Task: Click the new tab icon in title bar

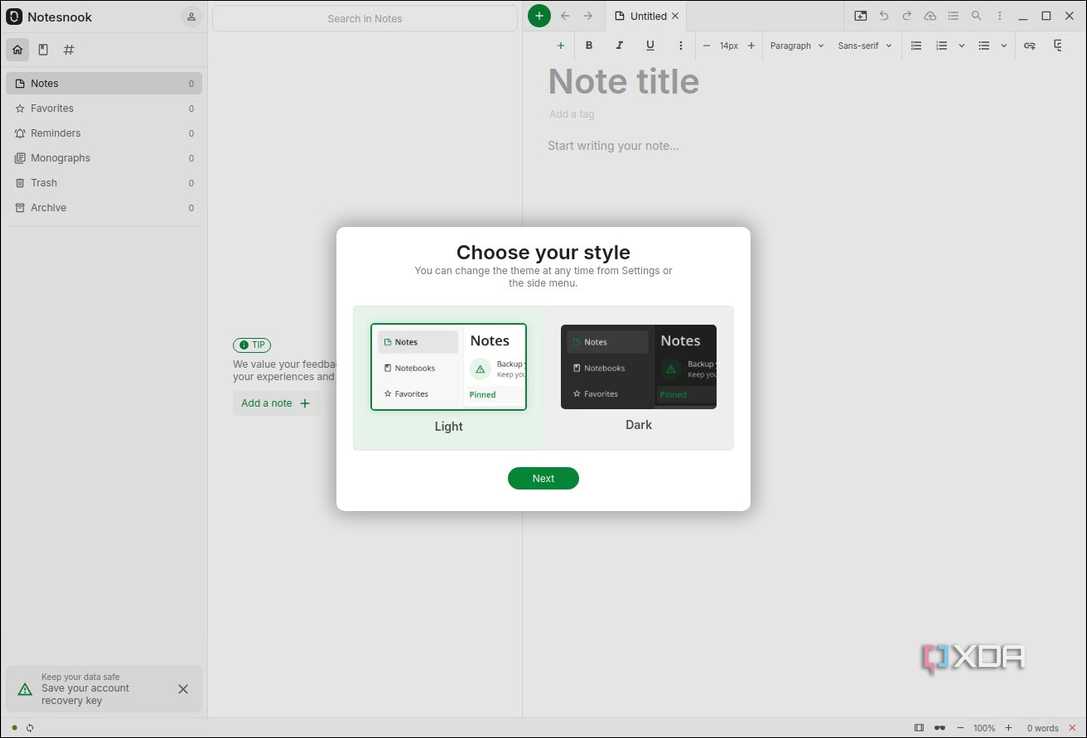Action: coord(860,16)
